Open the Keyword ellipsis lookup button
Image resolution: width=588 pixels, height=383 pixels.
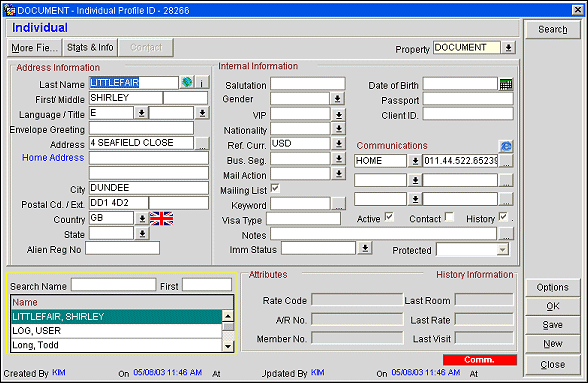tap(338, 204)
